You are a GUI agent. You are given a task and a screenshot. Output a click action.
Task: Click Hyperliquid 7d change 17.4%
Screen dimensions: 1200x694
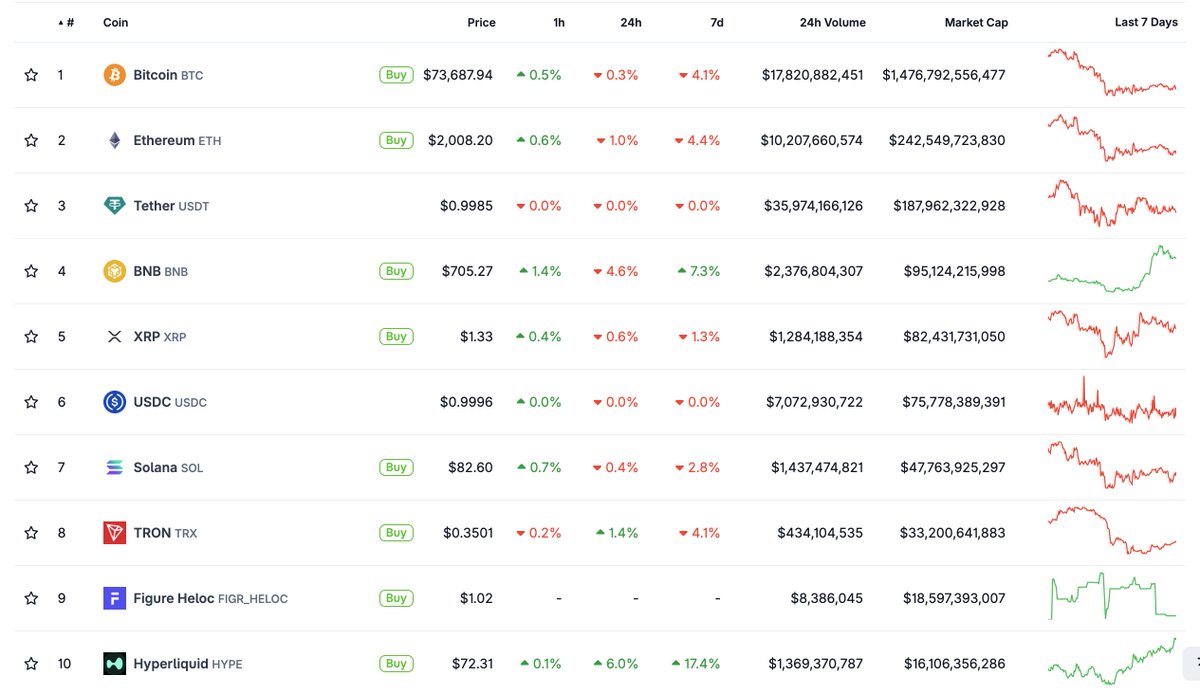coord(695,664)
